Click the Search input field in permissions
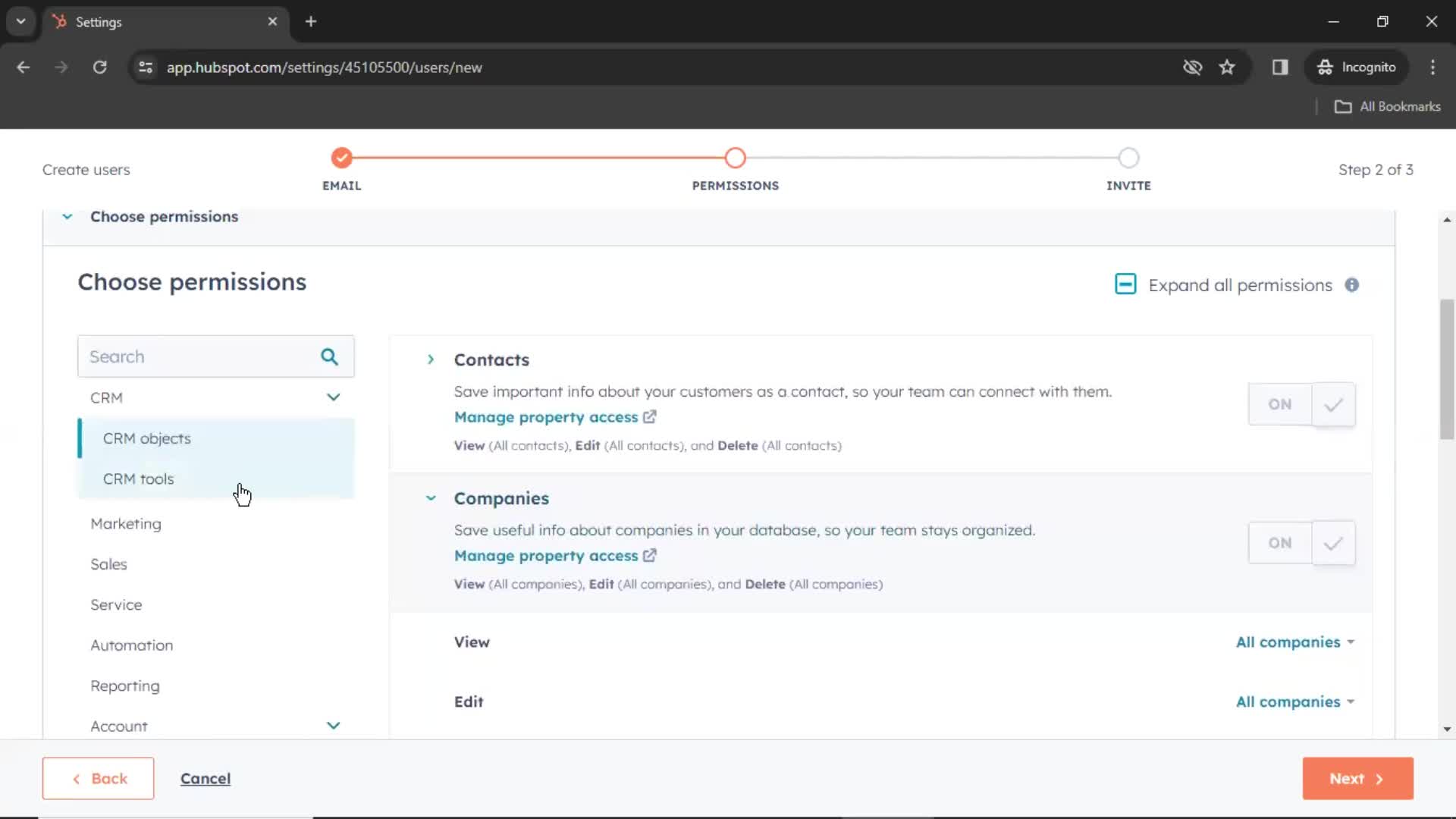Screen dimensions: 1456x819 click(x=205, y=356)
